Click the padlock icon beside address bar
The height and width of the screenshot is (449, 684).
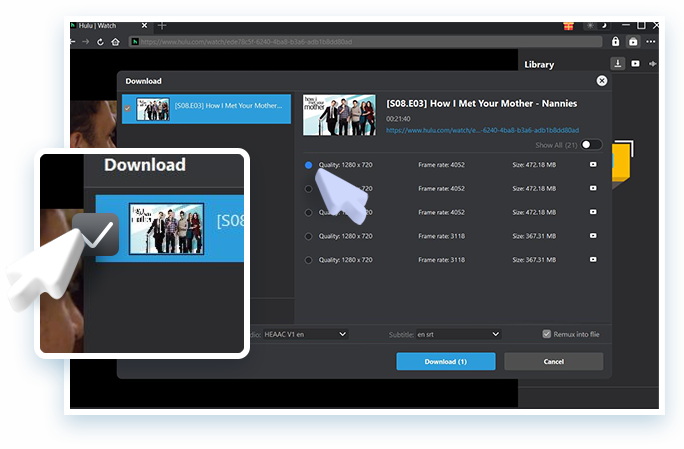[x=615, y=41]
